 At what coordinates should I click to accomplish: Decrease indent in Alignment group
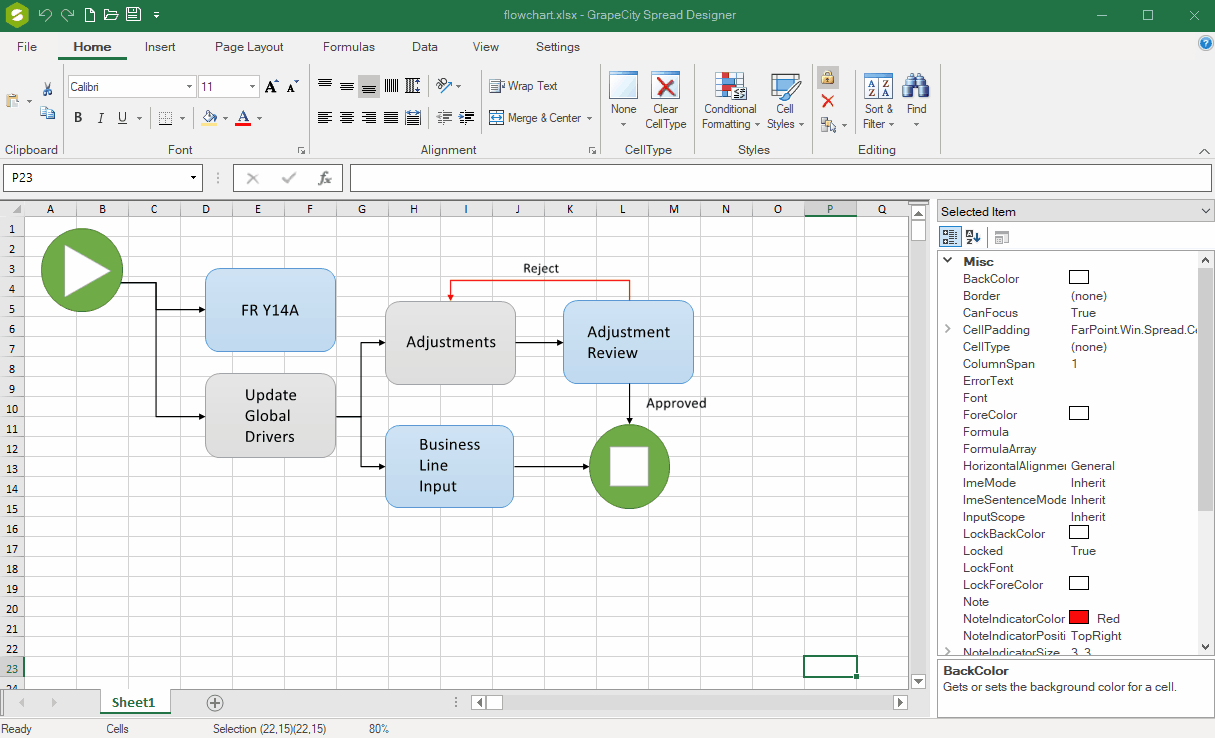(444, 118)
